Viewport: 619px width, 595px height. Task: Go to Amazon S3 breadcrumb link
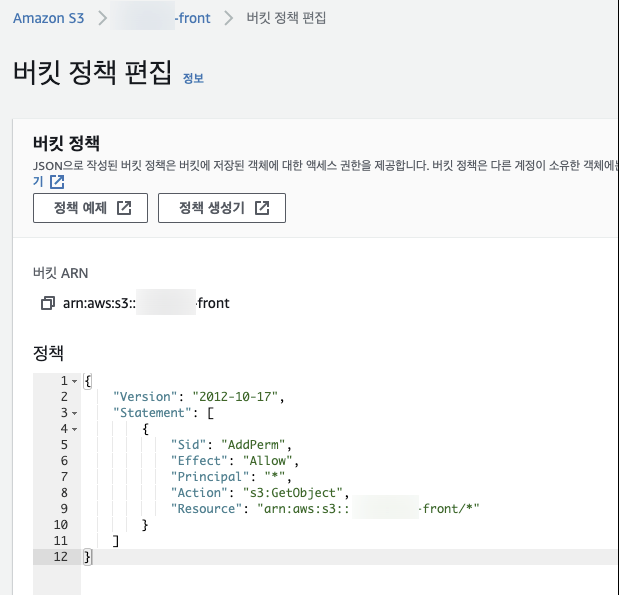[48, 18]
